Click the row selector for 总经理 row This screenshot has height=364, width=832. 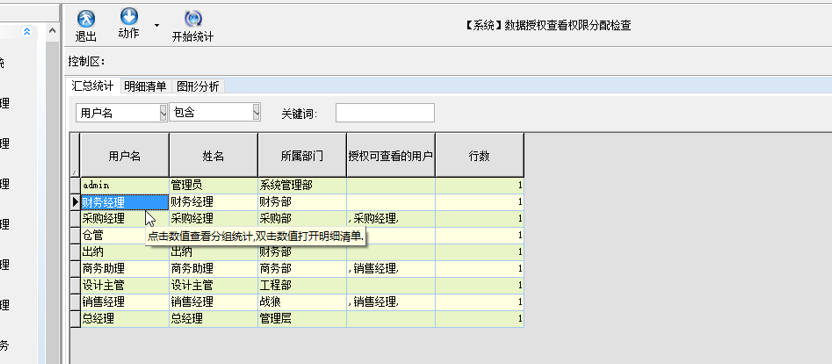[75, 318]
